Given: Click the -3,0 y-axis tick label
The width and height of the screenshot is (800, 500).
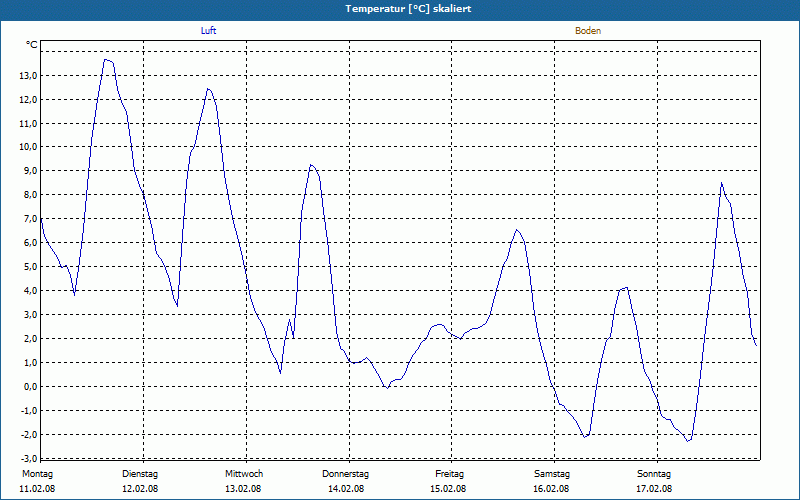Looking at the screenshot, I should pos(29,458).
